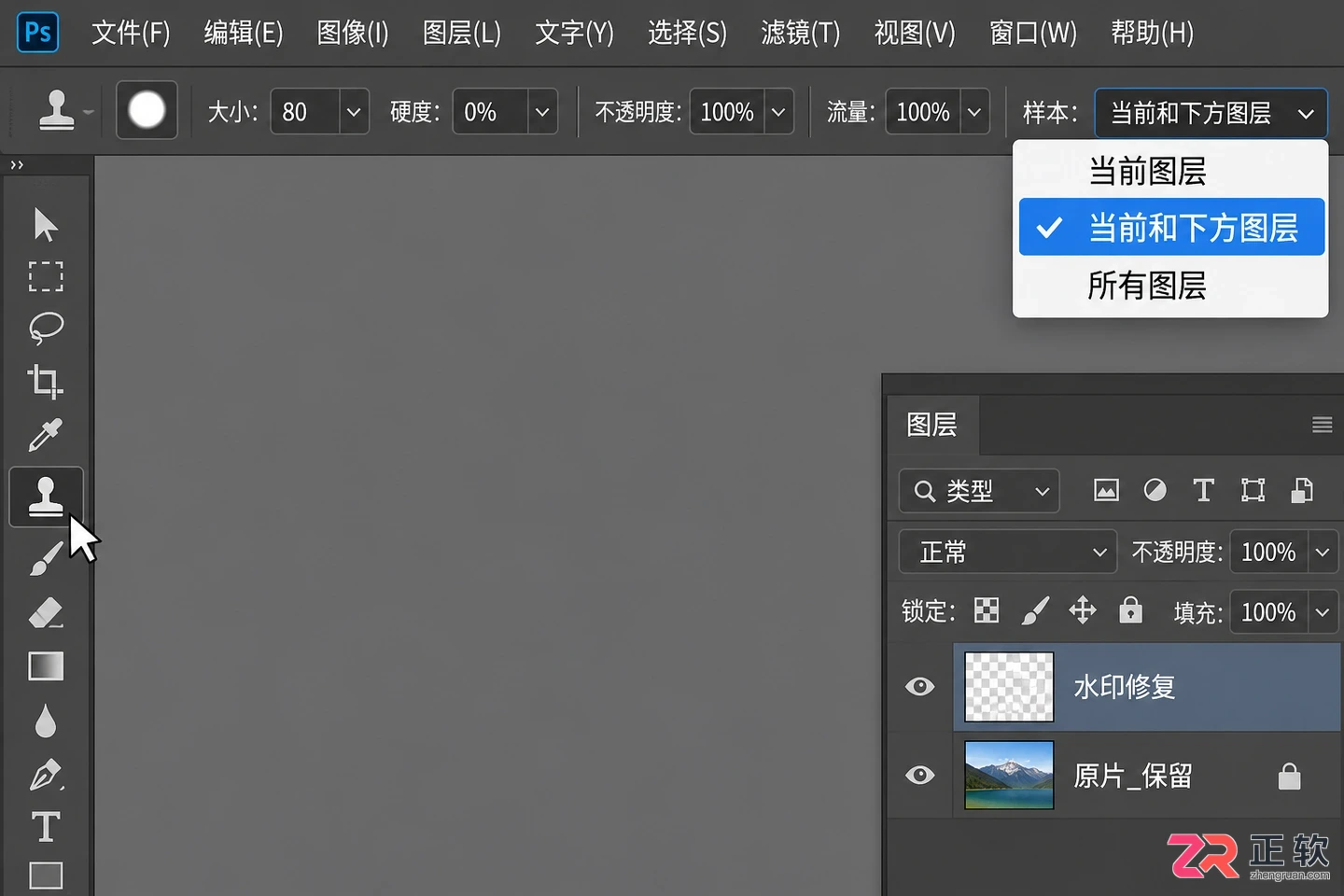Select the Blur droplet tool

point(46,721)
